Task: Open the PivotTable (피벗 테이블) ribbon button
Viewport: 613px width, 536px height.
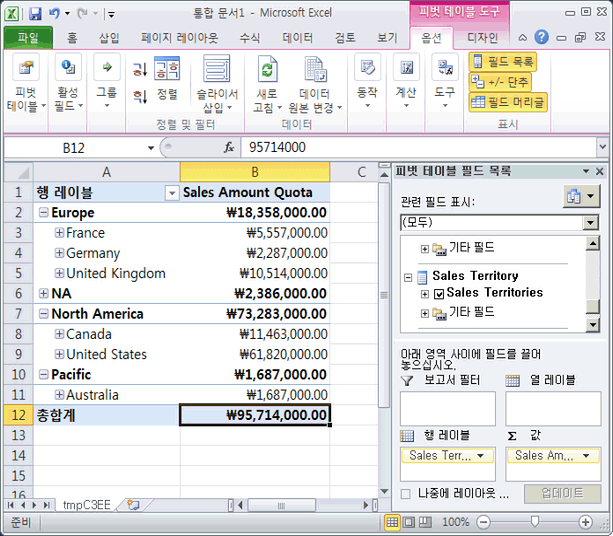Action: (x=26, y=83)
